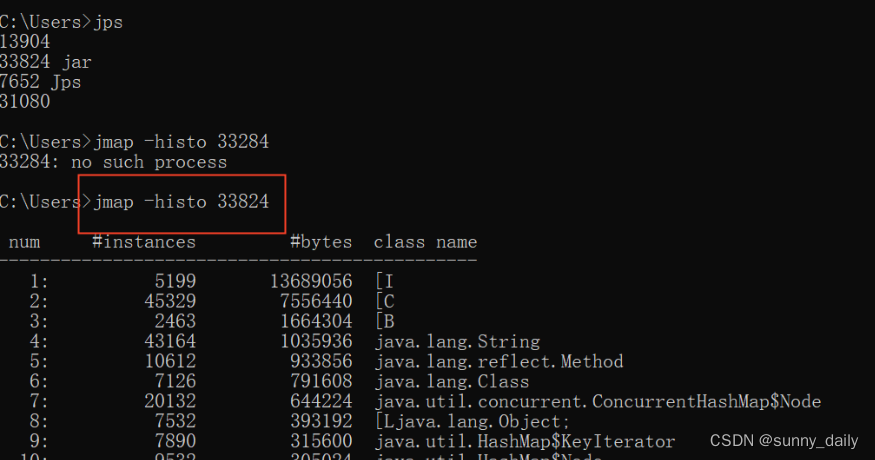Viewport: 875px width, 460px height.
Task: Select instances value 7126
Action: 176,381
